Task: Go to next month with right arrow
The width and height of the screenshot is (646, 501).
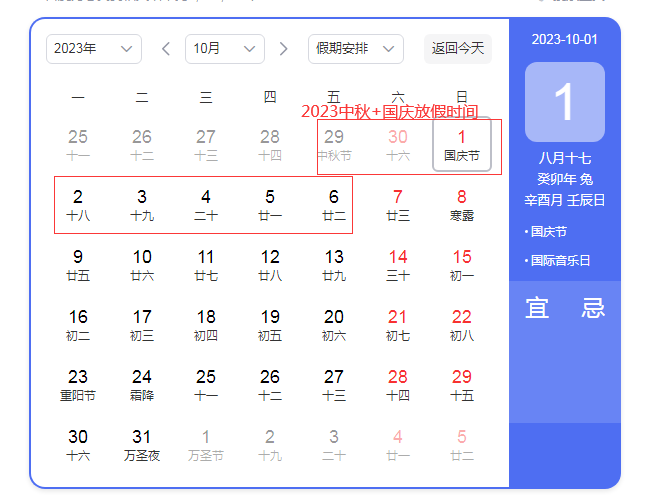Action: (x=283, y=48)
